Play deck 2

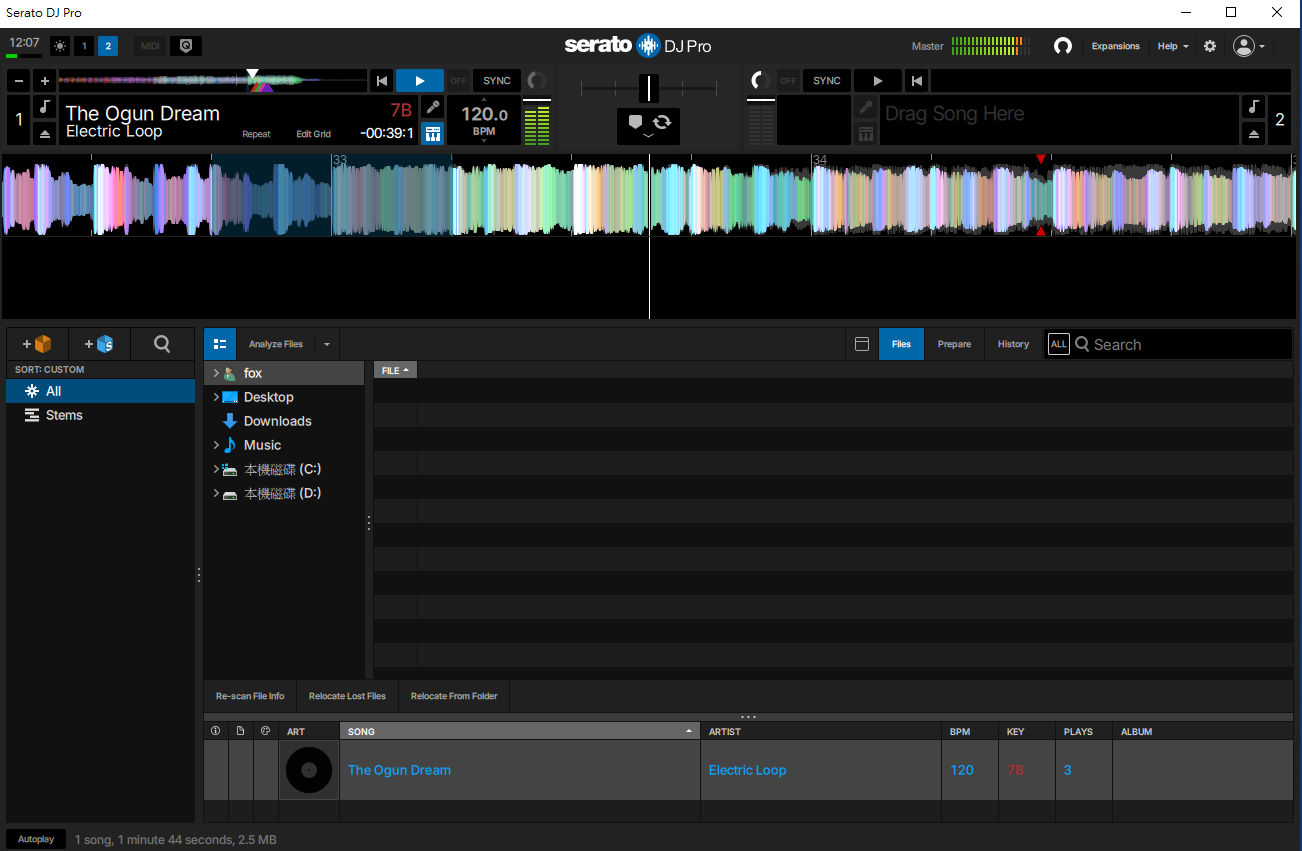point(878,81)
